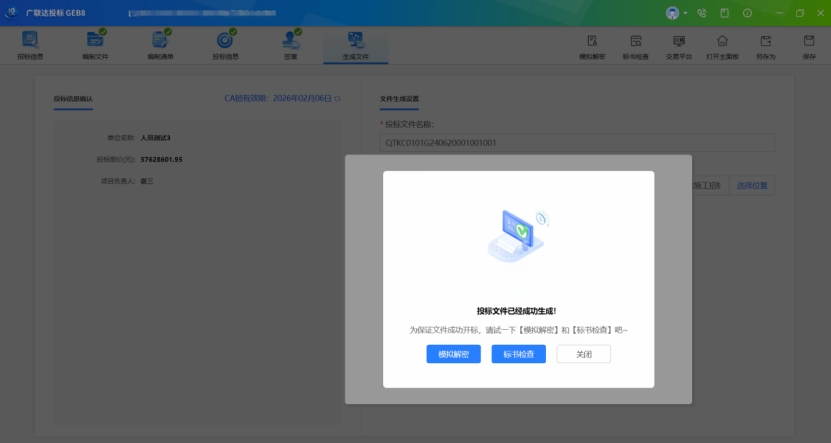The width and height of the screenshot is (831, 443).
Task: Click 打开主面板 home icon
Action: pyautogui.click(x=722, y=45)
